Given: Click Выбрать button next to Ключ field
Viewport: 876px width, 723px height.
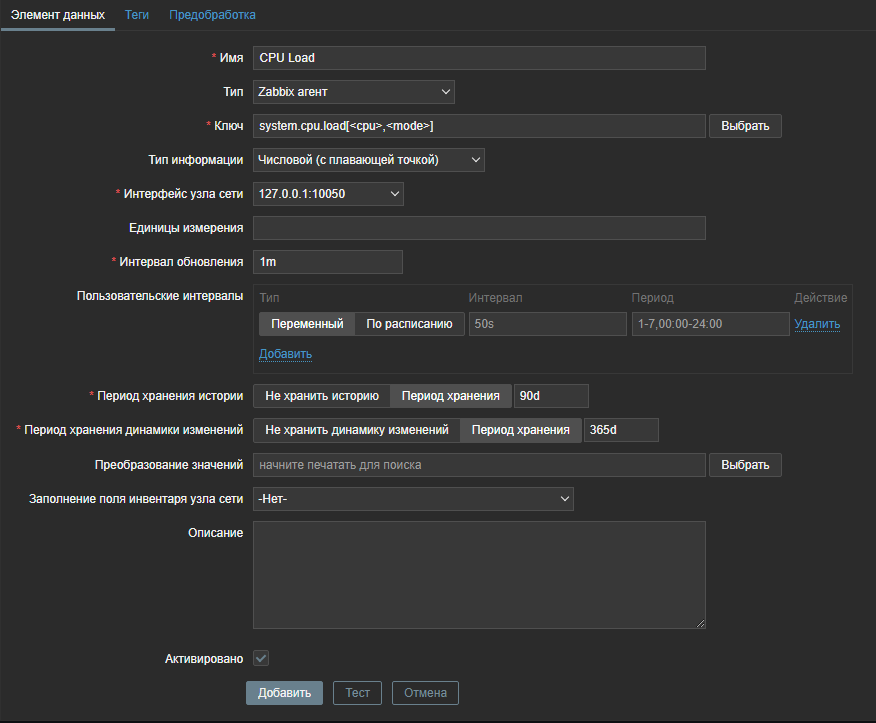Looking at the screenshot, I should (745, 126).
